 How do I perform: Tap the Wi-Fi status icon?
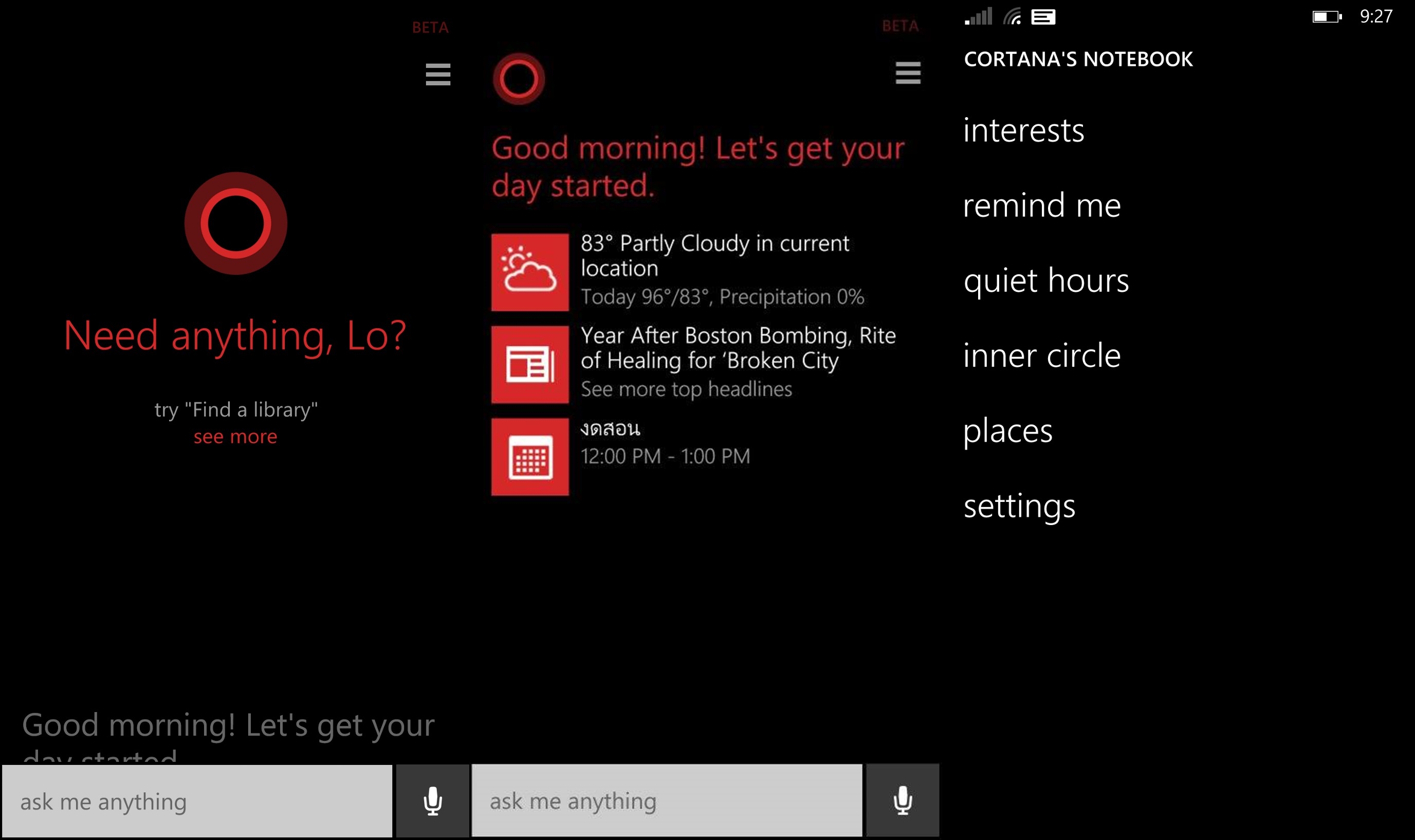point(1013,16)
